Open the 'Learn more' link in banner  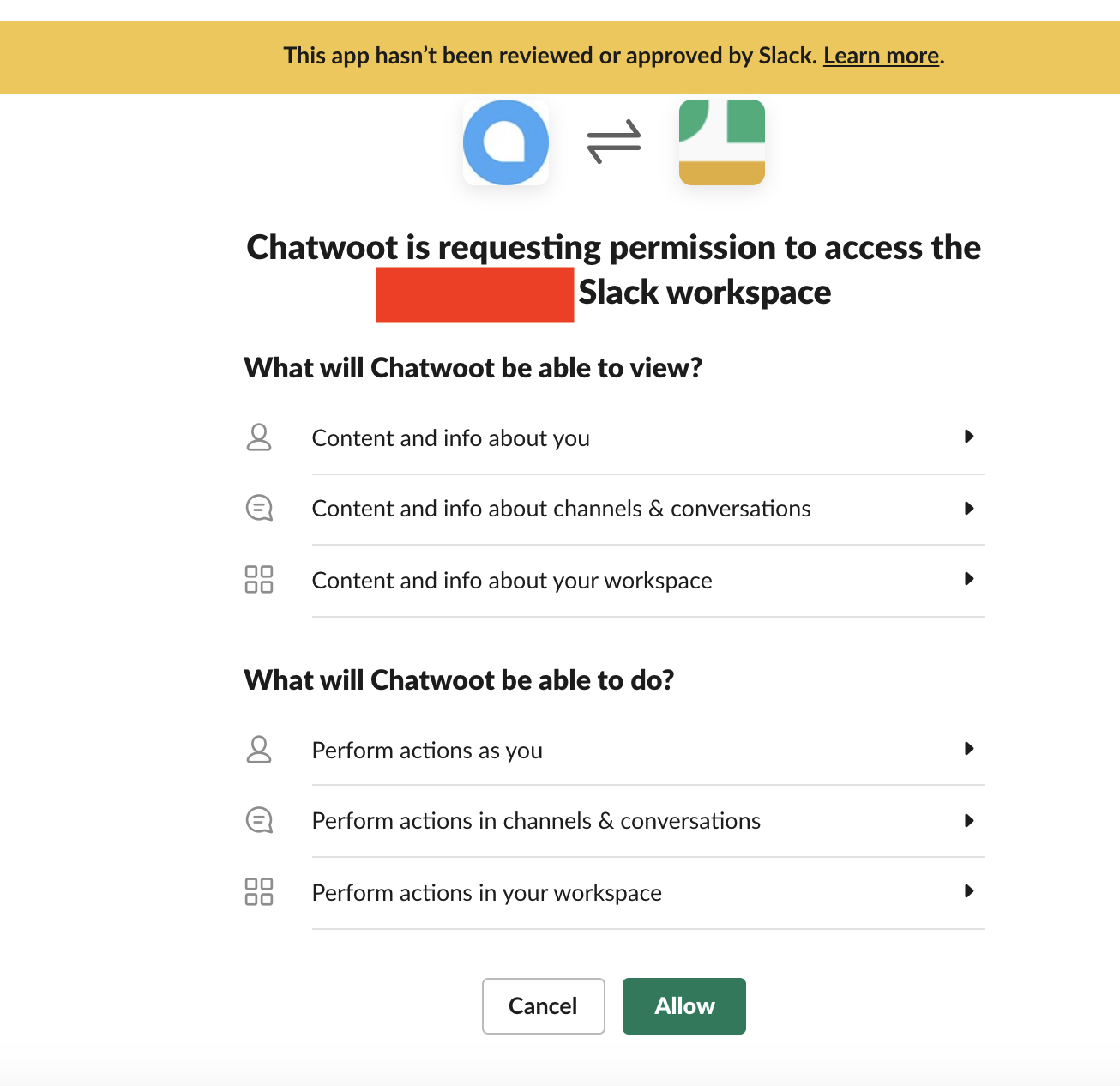pos(882,56)
